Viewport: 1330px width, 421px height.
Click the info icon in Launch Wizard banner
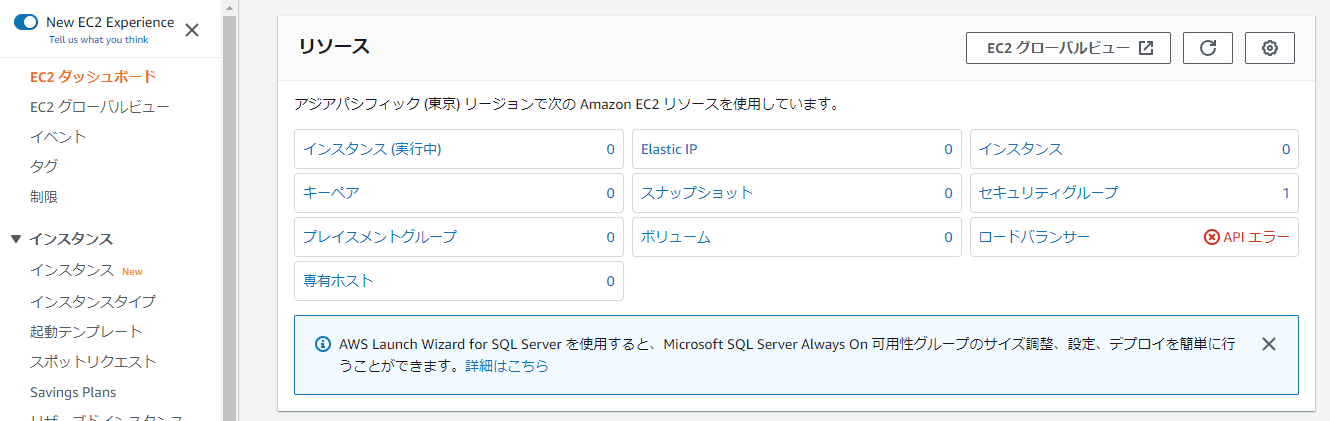(x=323, y=344)
